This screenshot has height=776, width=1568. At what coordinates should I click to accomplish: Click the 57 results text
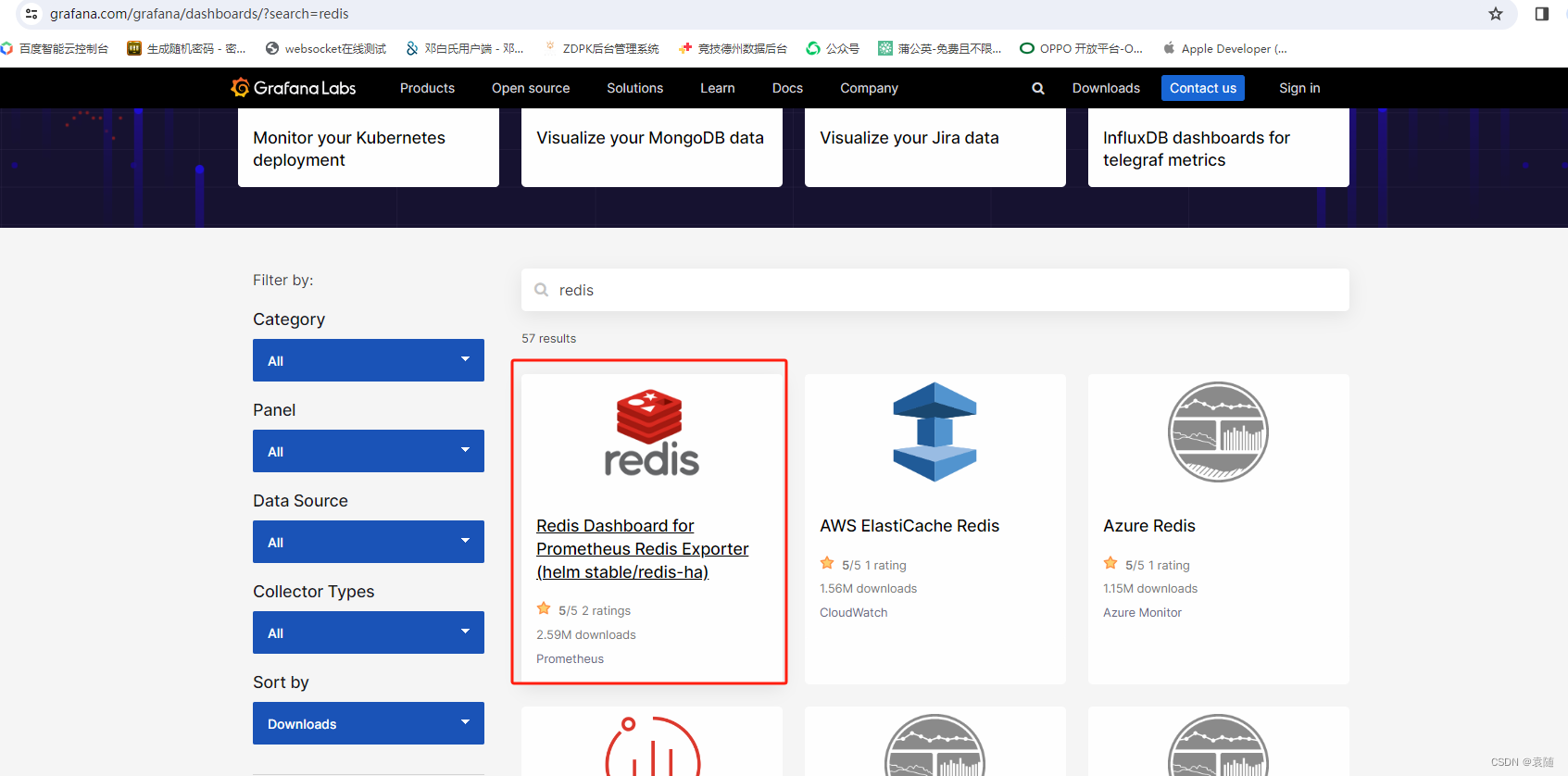pos(549,338)
